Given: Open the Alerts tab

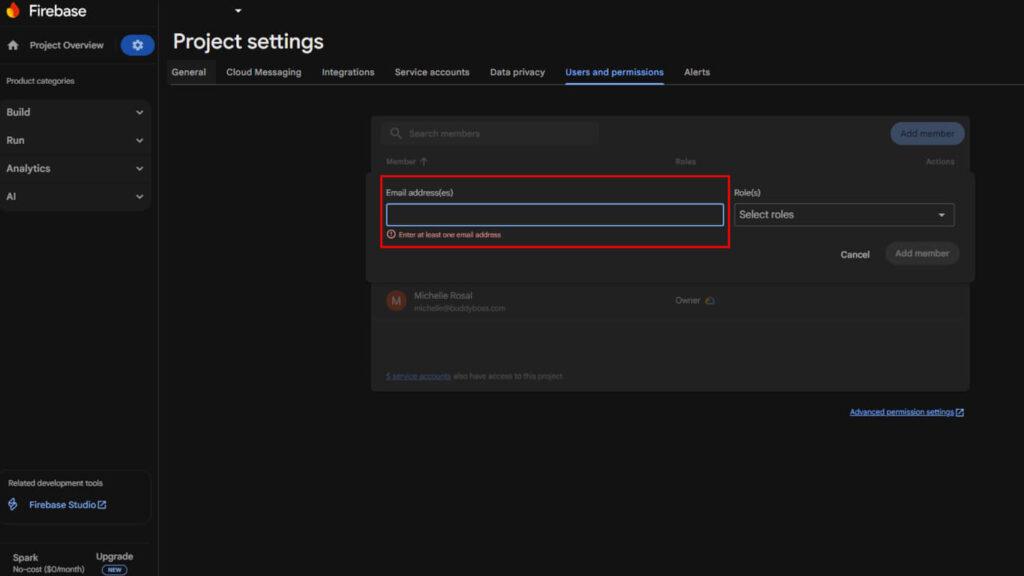Looking at the screenshot, I should [x=697, y=72].
